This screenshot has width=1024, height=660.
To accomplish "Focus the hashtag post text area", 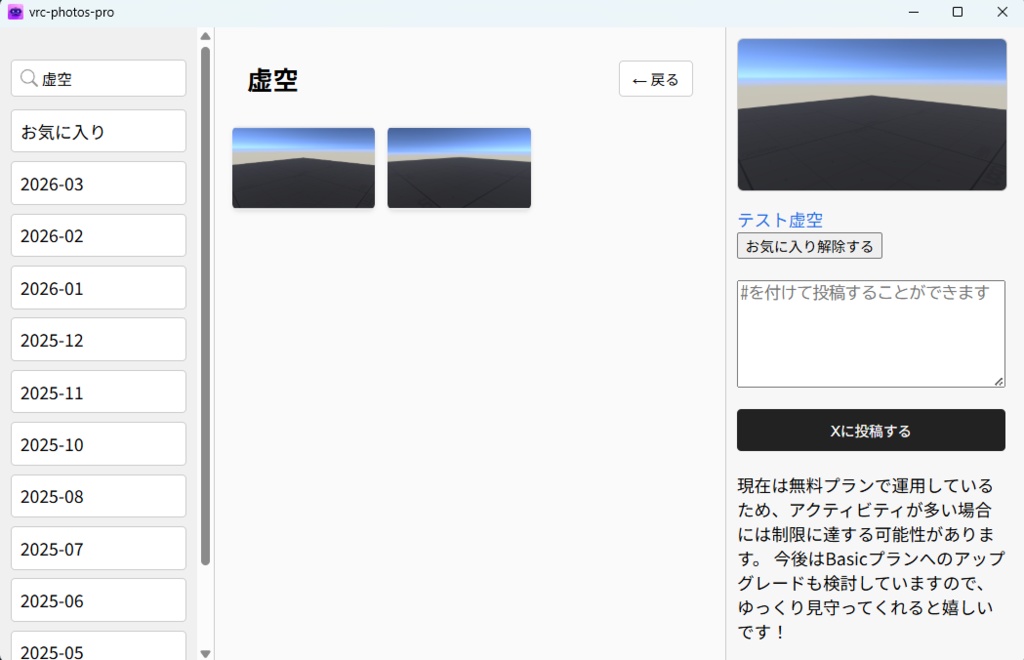I will pyautogui.click(x=871, y=333).
